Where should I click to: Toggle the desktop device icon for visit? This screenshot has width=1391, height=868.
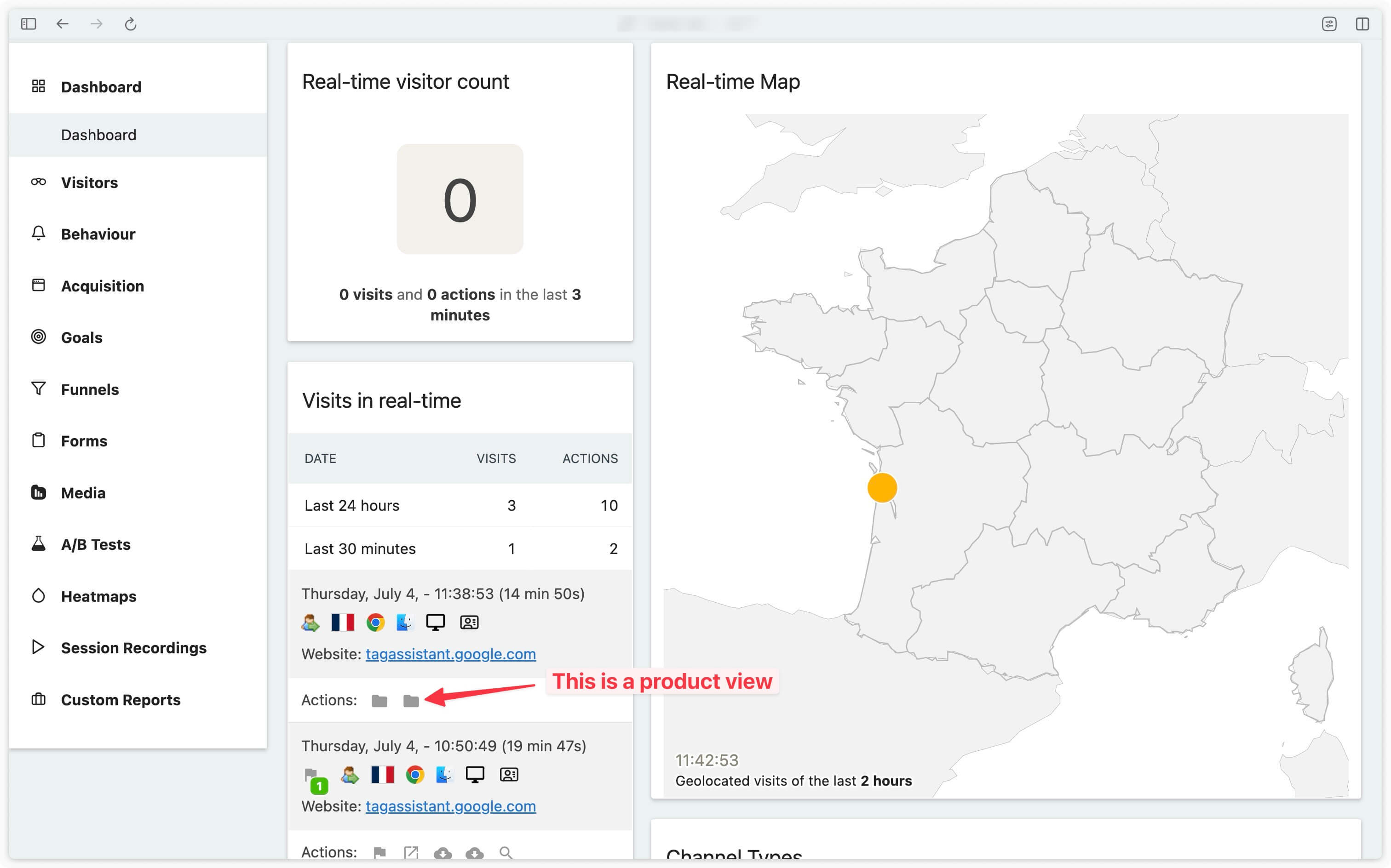pos(435,623)
